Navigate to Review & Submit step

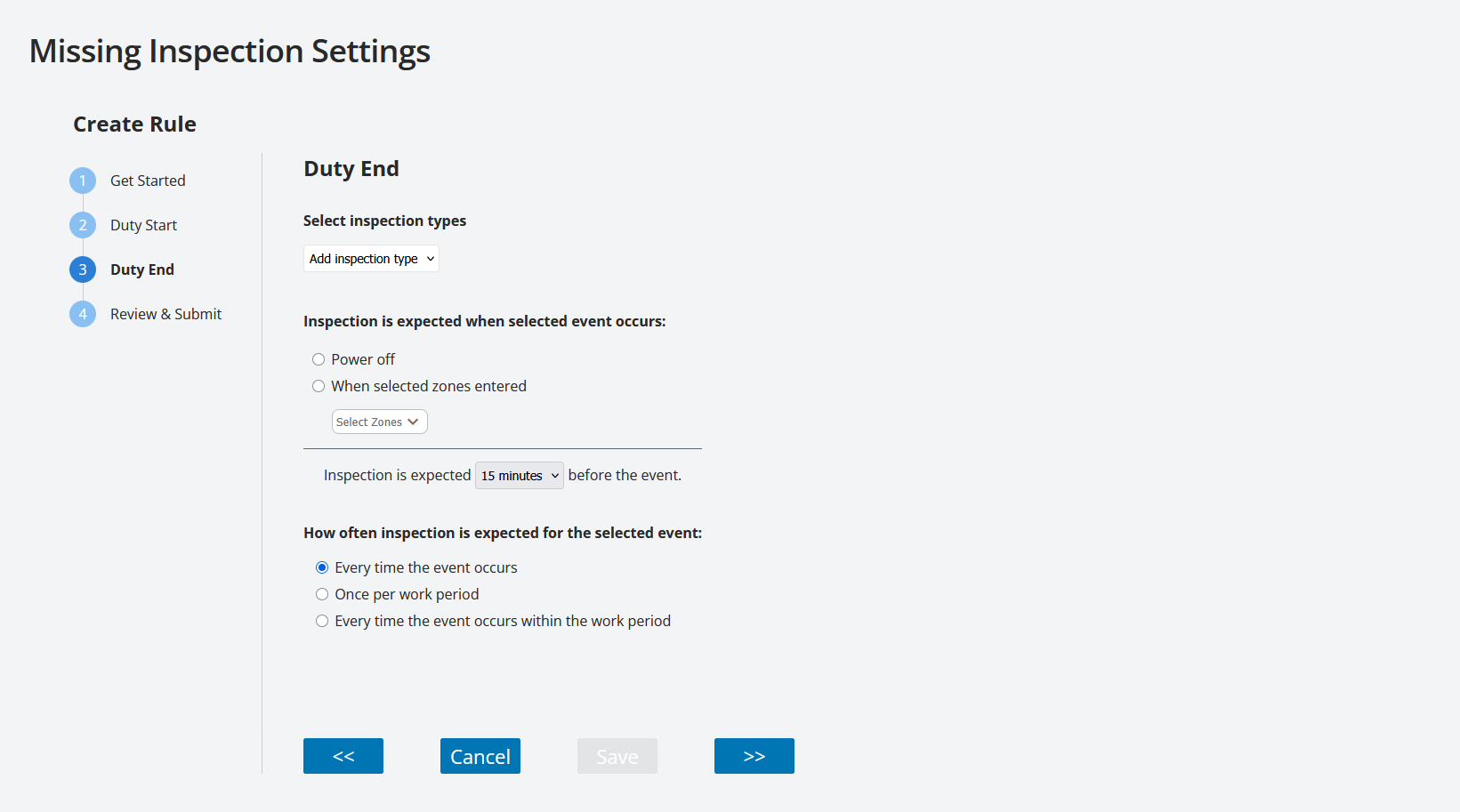165,313
